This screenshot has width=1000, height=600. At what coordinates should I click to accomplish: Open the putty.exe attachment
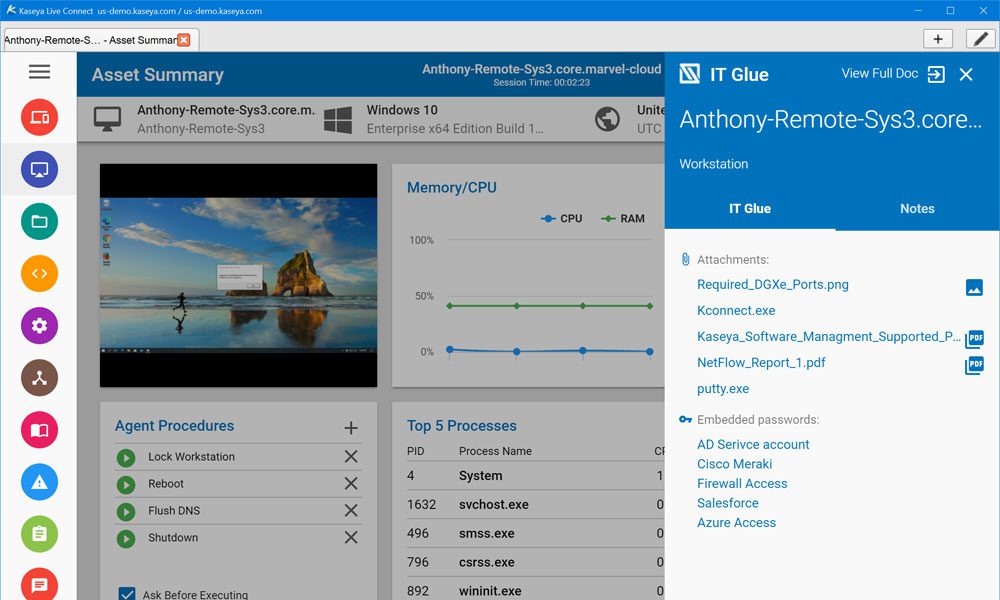723,389
